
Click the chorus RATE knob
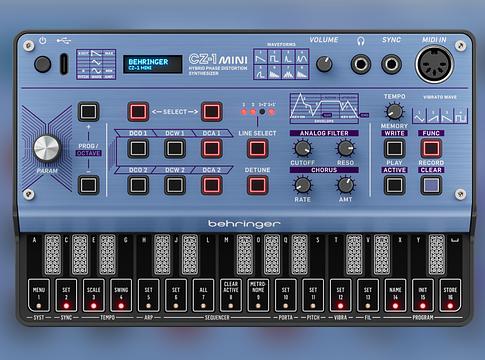(302, 185)
